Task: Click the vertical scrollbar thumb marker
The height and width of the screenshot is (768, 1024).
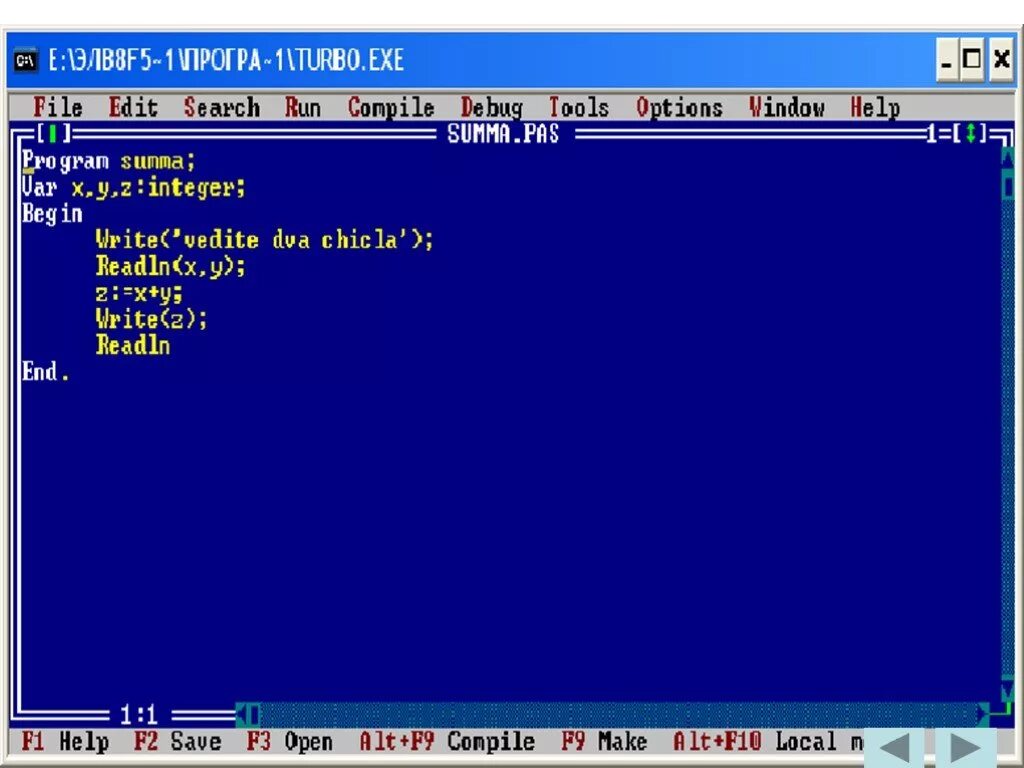Action: tap(1008, 187)
